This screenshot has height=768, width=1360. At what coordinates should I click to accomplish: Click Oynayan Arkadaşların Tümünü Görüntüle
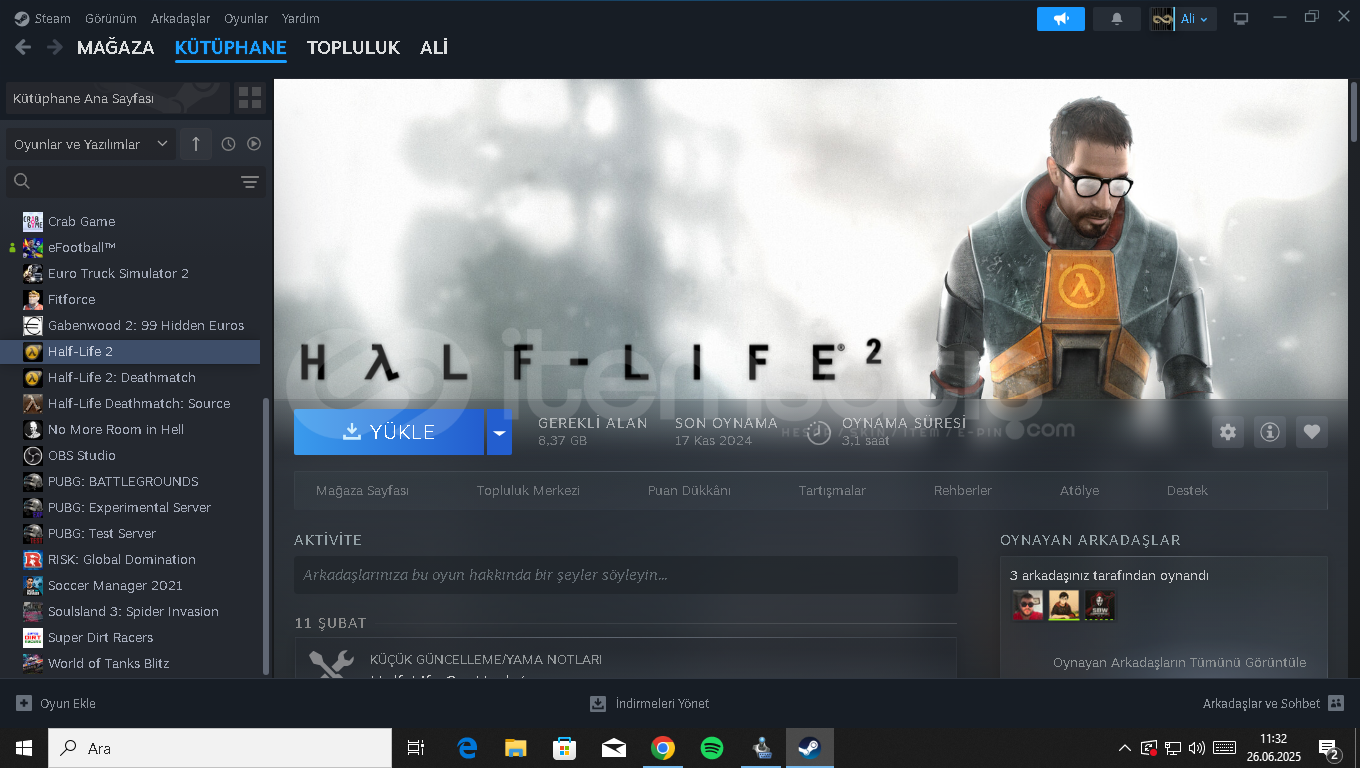point(1179,663)
